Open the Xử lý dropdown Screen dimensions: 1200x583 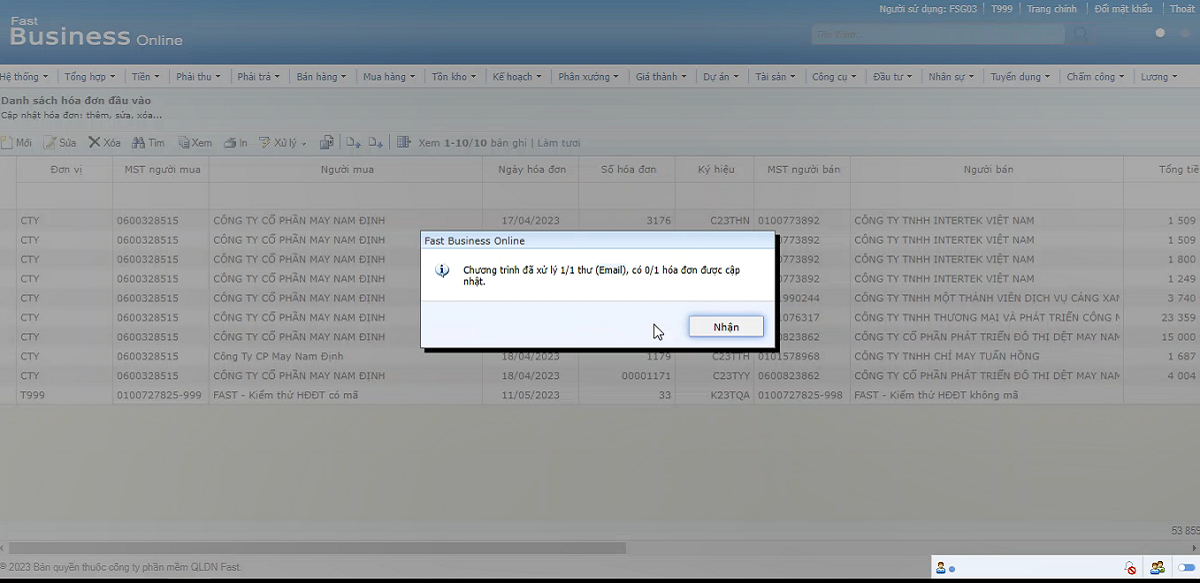pyautogui.click(x=285, y=143)
